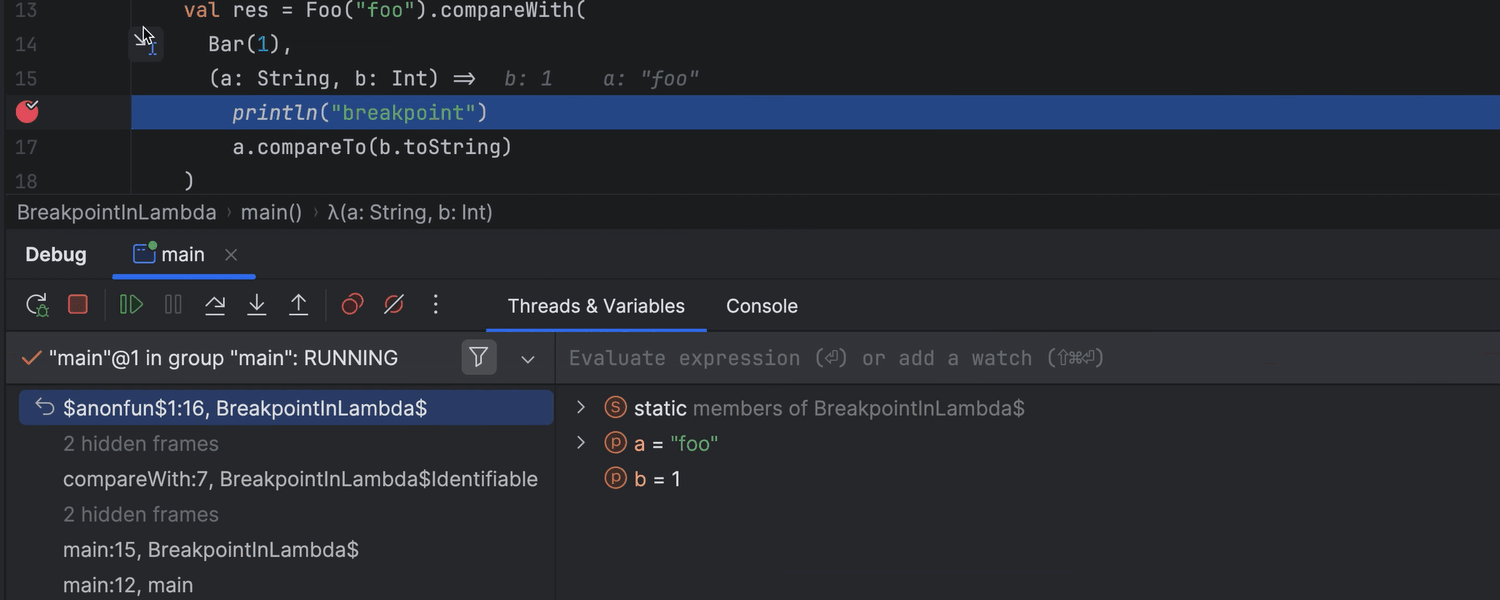Image resolution: width=1500 pixels, height=600 pixels.
Task: Expand static members of BreakpointInLambda$
Action: 580,408
